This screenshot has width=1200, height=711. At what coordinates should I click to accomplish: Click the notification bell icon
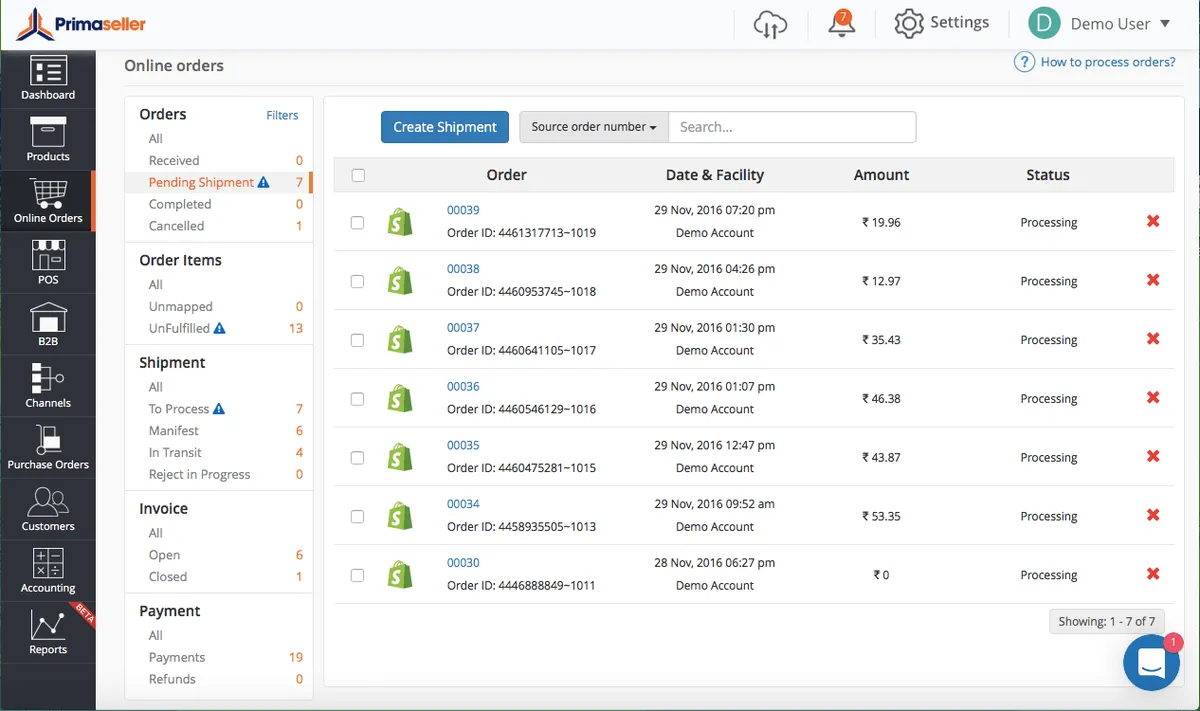(842, 24)
